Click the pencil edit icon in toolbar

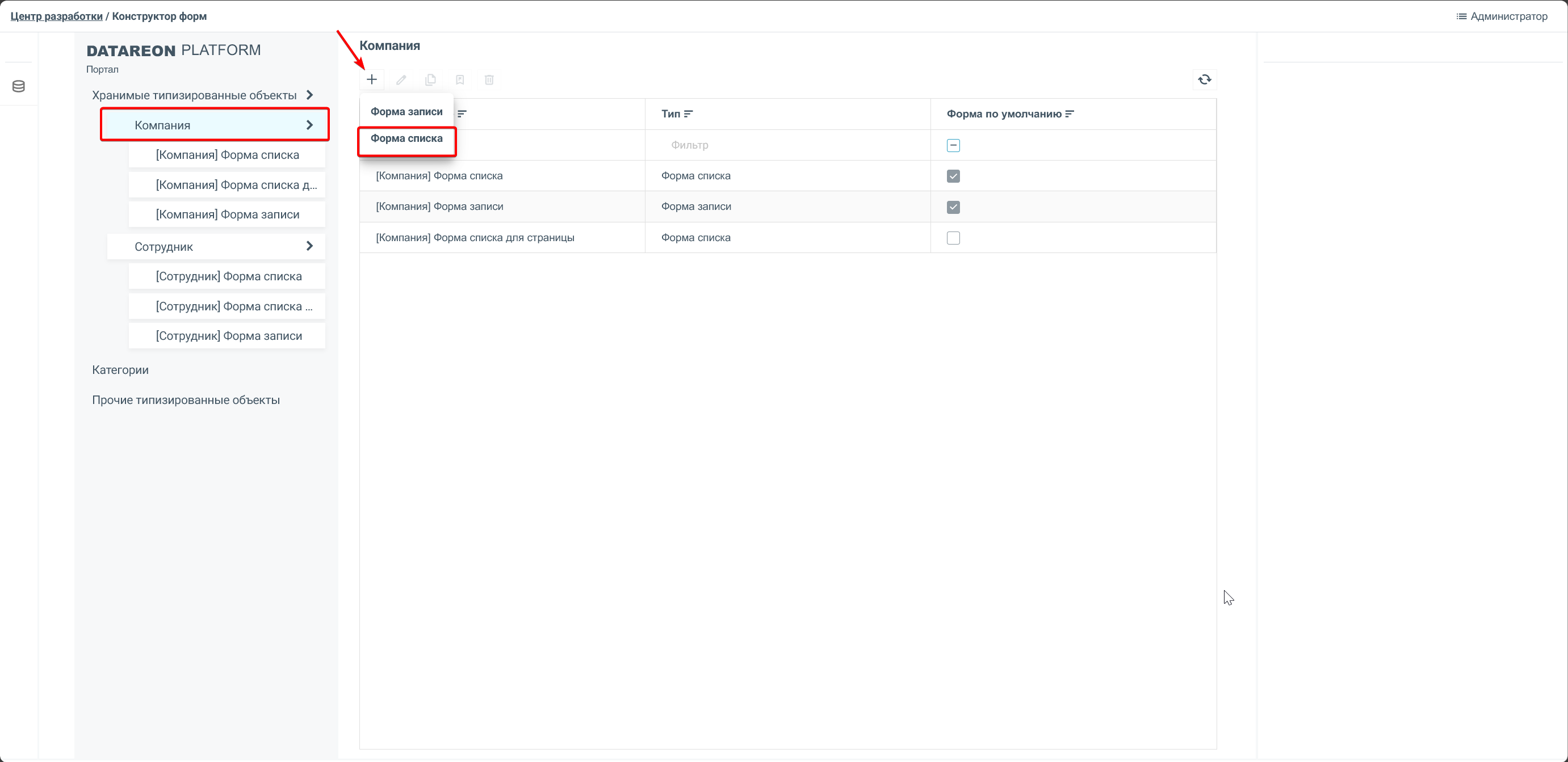[401, 79]
